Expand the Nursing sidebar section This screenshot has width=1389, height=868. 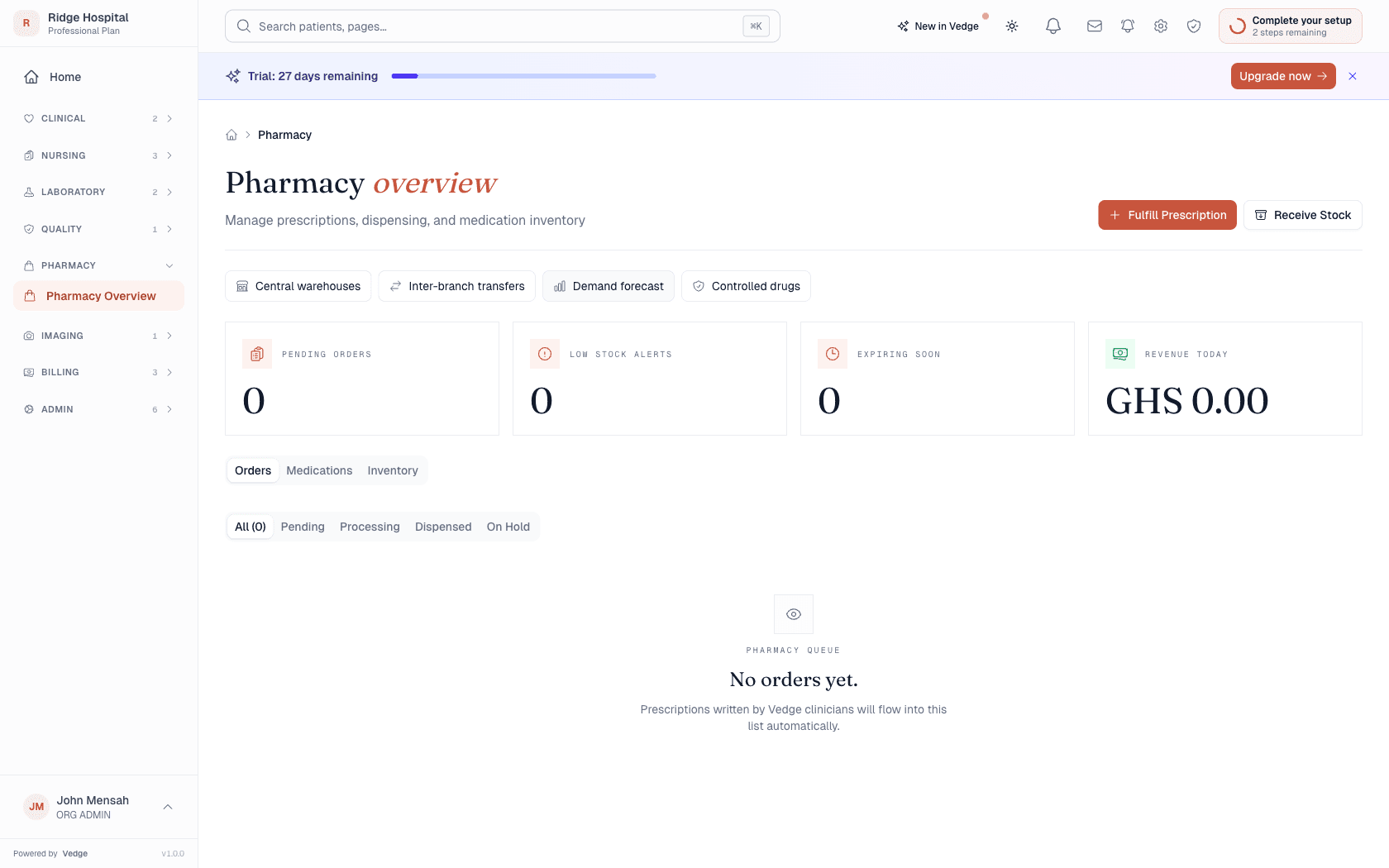tap(98, 155)
